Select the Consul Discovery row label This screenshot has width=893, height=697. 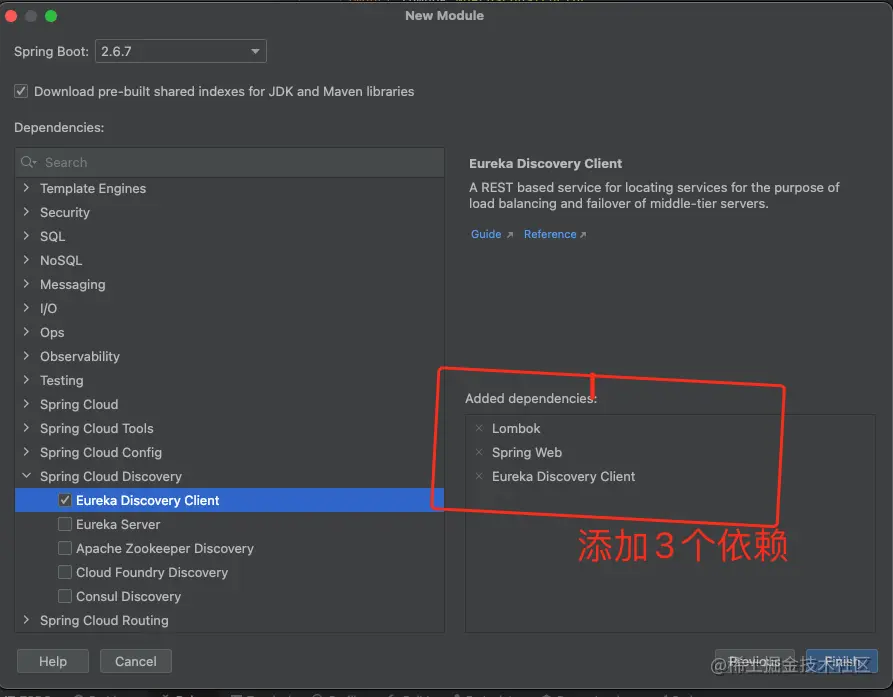(128, 596)
